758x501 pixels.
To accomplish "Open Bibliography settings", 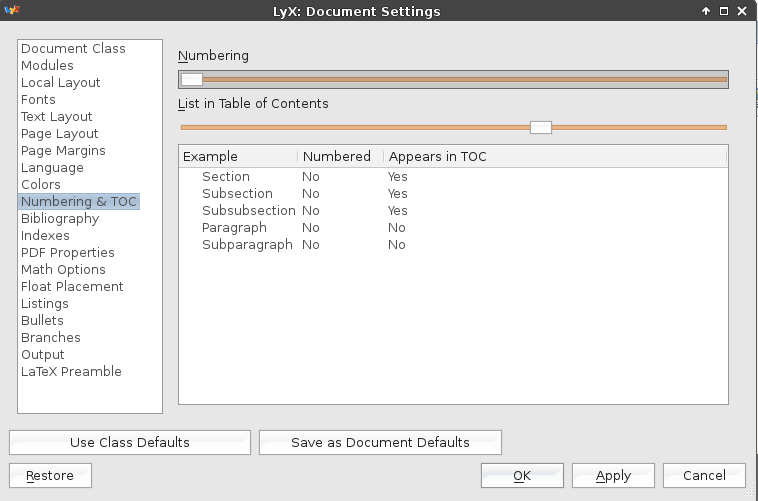I will [60, 219].
